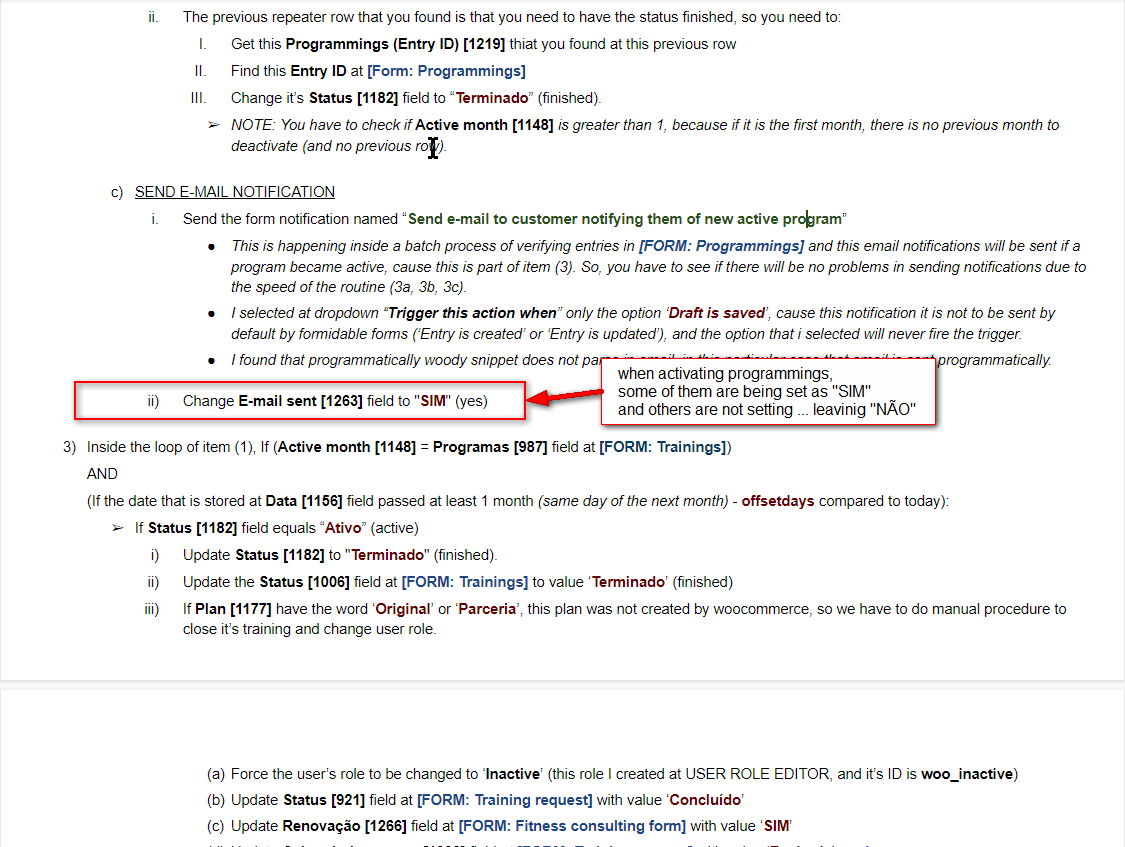Click "Entry ID" in the Find this line
This screenshot has height=847, width=1125.
(318, 71)
